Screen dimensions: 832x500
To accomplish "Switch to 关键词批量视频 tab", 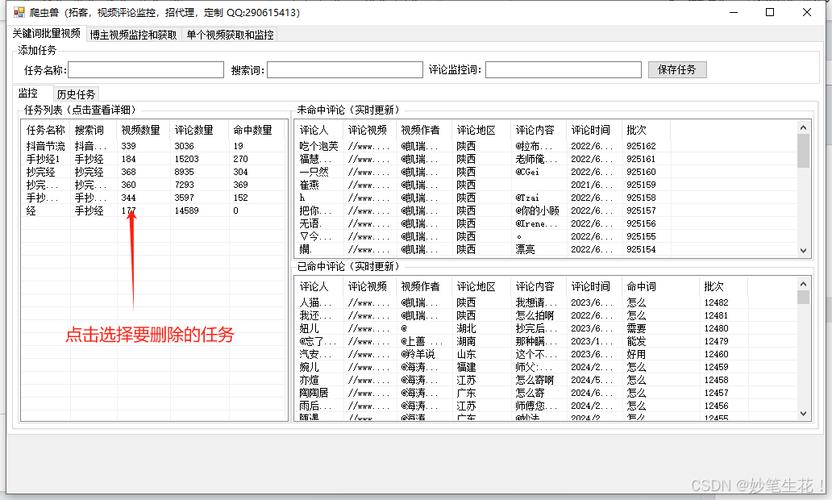I will click(46, 33).
